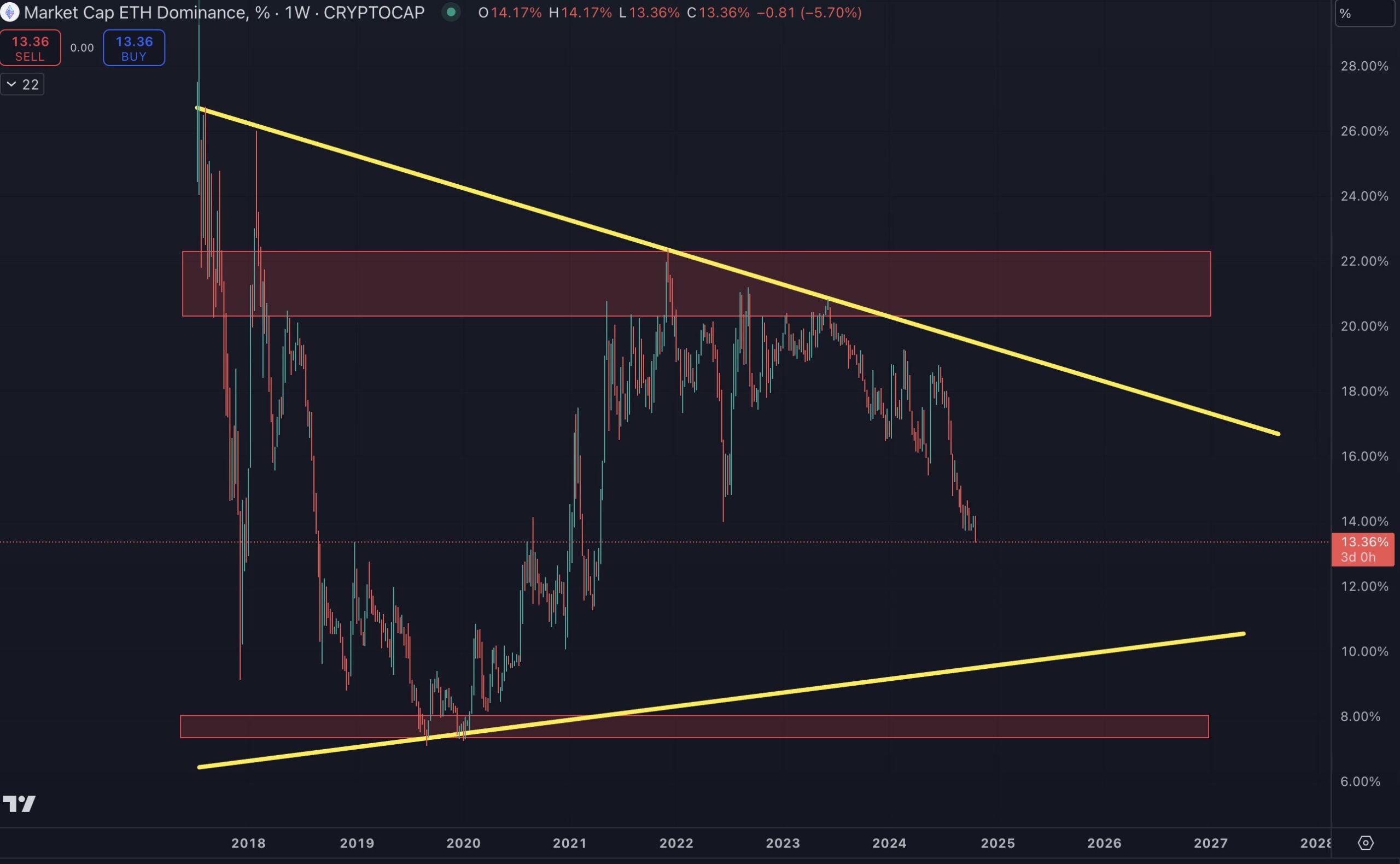Click the 6.00% price axis label
Image resolution: width=1400 pixels, height=864 pixels.
point(1361,782)
